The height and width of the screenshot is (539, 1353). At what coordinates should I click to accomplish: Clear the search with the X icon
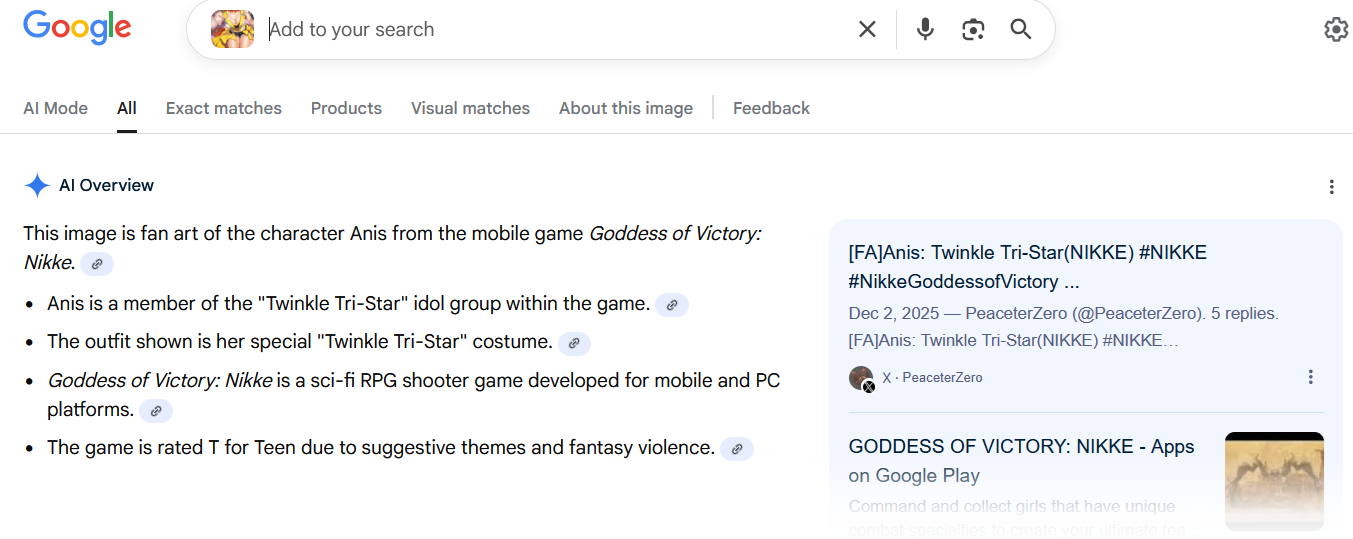click(867, 29)
